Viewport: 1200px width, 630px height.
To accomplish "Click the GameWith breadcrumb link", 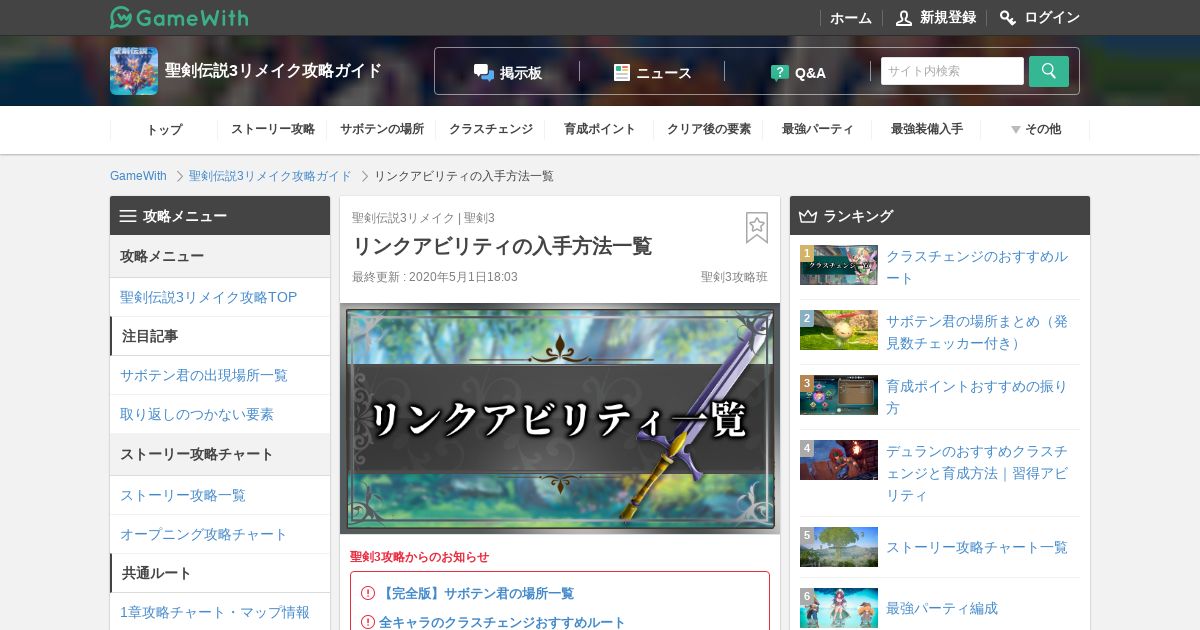I will (138, 176).
